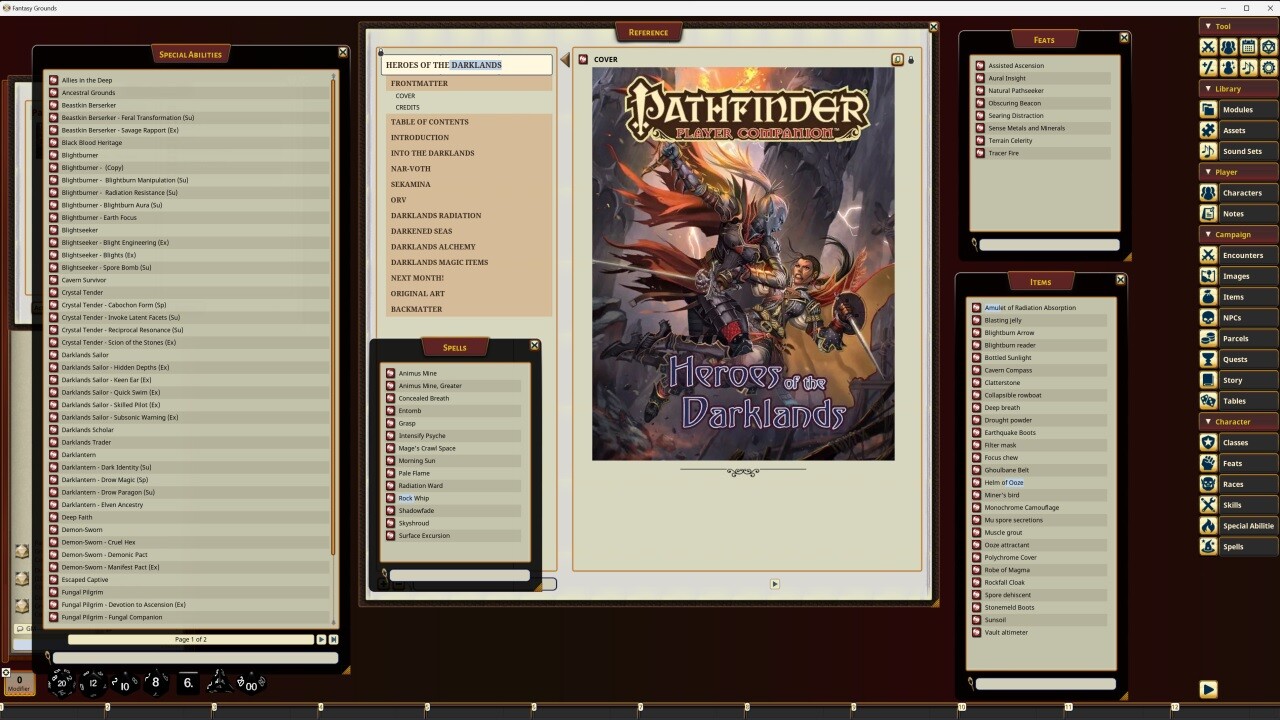Toggle the lock icon on the Reference window
This screenshot has width=1280, height=720.
click(x=911, y=59)
